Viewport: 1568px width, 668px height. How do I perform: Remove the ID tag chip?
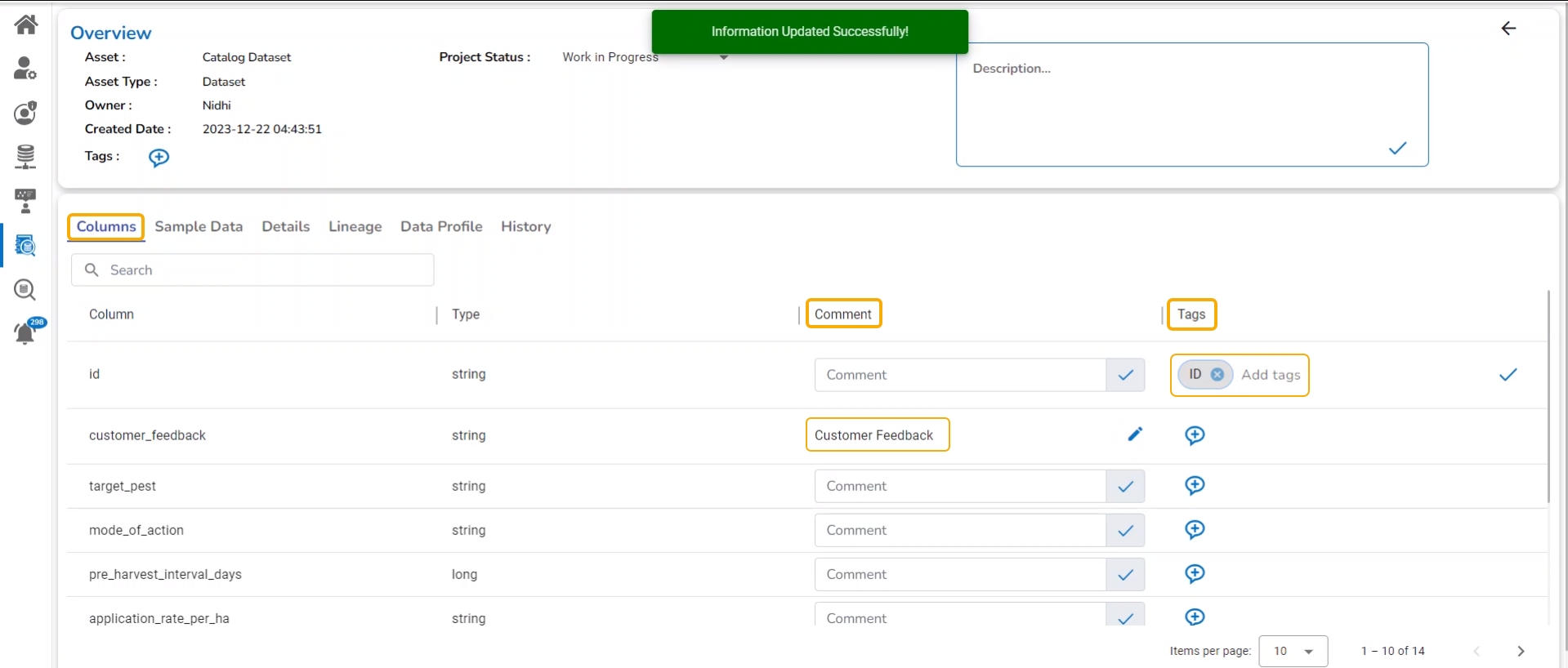pyautogui.click(x=1217, y=375)
